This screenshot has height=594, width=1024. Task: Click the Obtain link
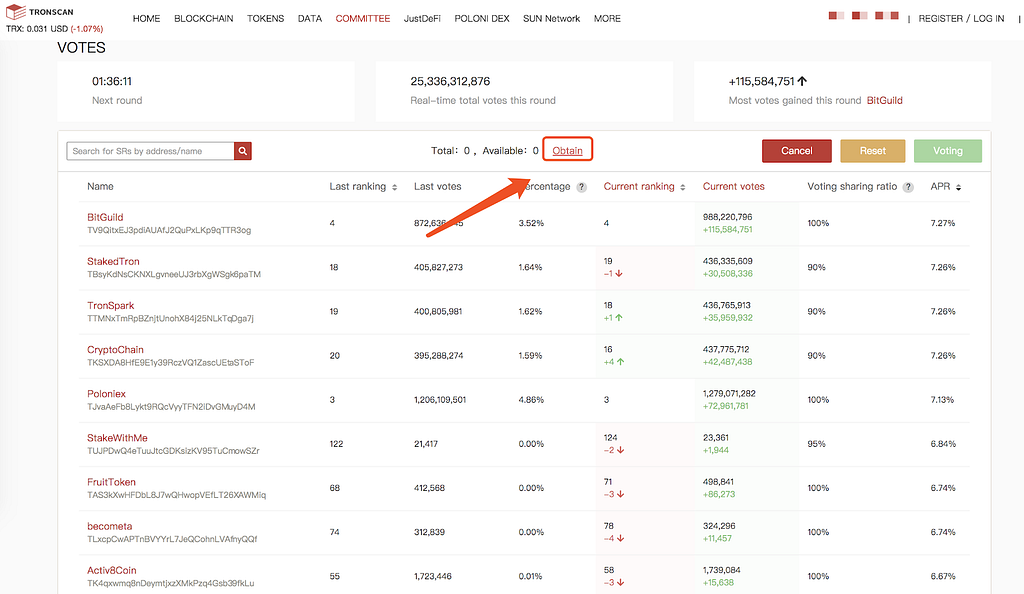pyautogui.click(x=567, y=151)
